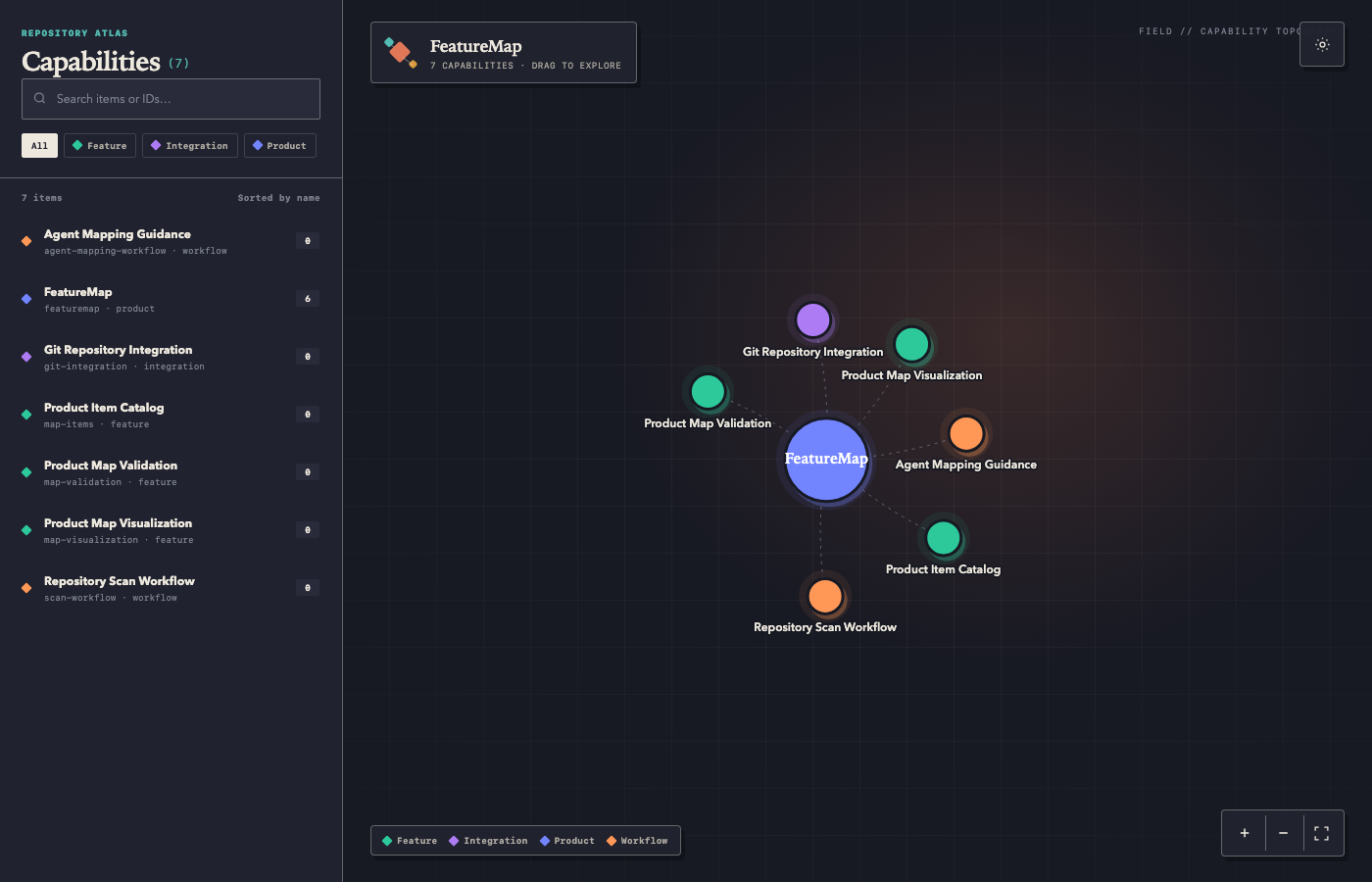The height and width of the screenshot is (882, 1372).
Task: Click the FeatureMap title in header card
Action: (x=476, y=46)
